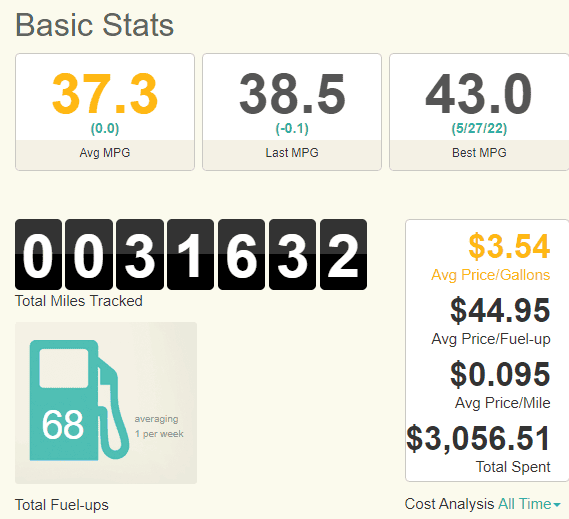Select the Best MPG 43.0 card
The width and height of the screenshot is (569, 519).
click(x=479, y=112)
